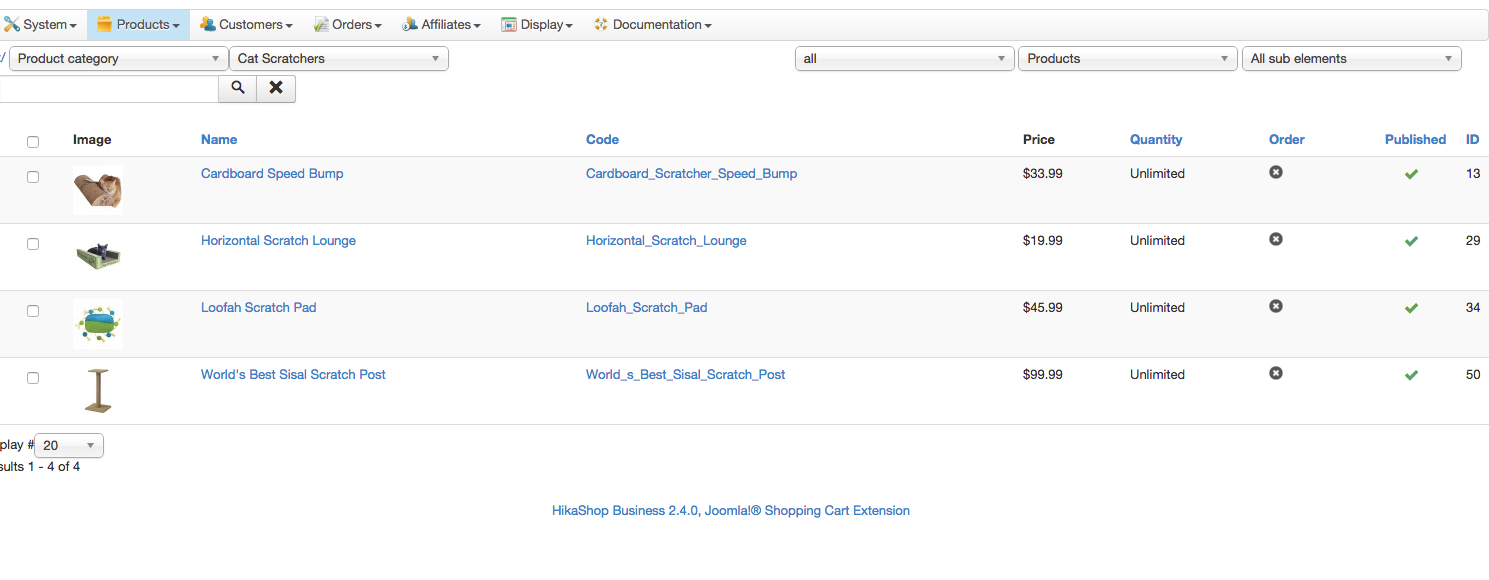Viewport: 1489px width, 580px height.
Task: Toggle published checkmark for World's Best Sisal
Action: point(1411,375)
